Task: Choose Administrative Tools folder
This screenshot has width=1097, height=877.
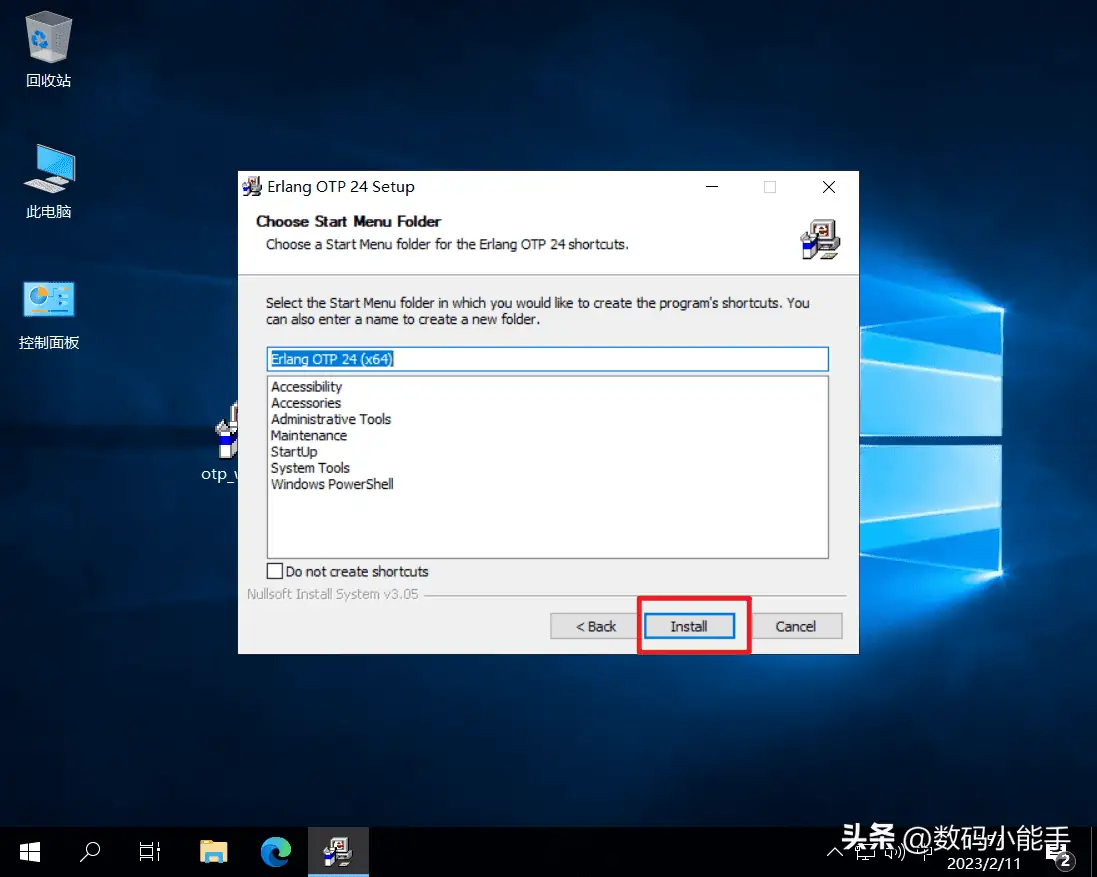Action: [x=331, y=419]
